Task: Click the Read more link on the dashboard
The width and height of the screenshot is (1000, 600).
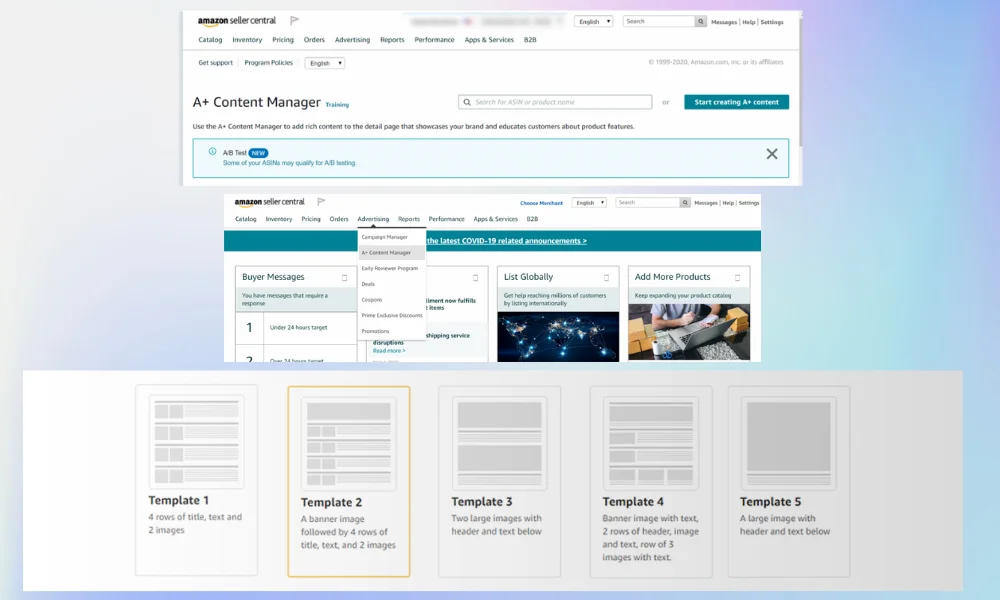Action: [389, 351]
